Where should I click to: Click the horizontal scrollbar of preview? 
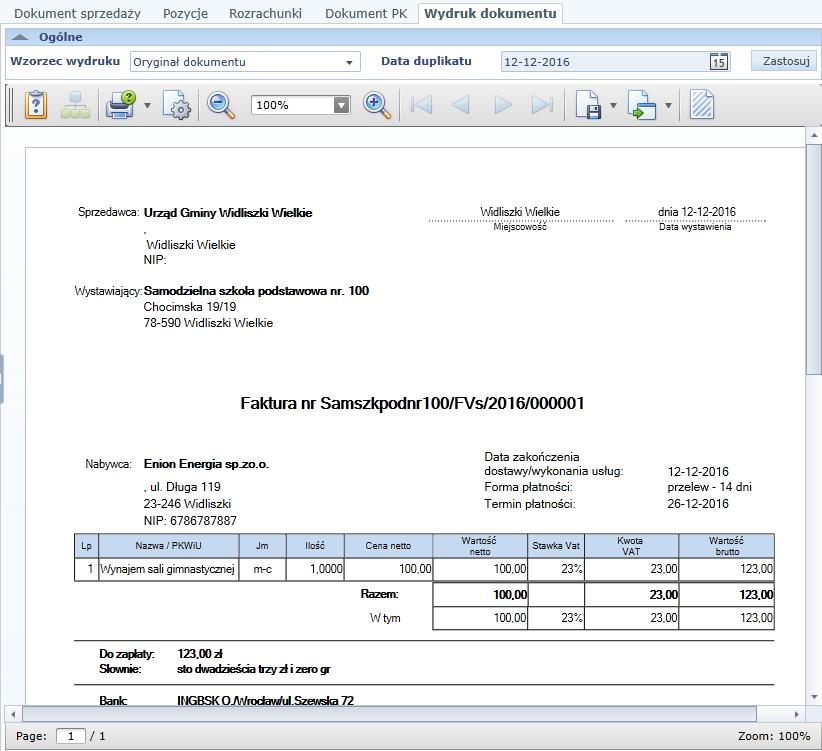pyautogui.click(x=389, y=714)
